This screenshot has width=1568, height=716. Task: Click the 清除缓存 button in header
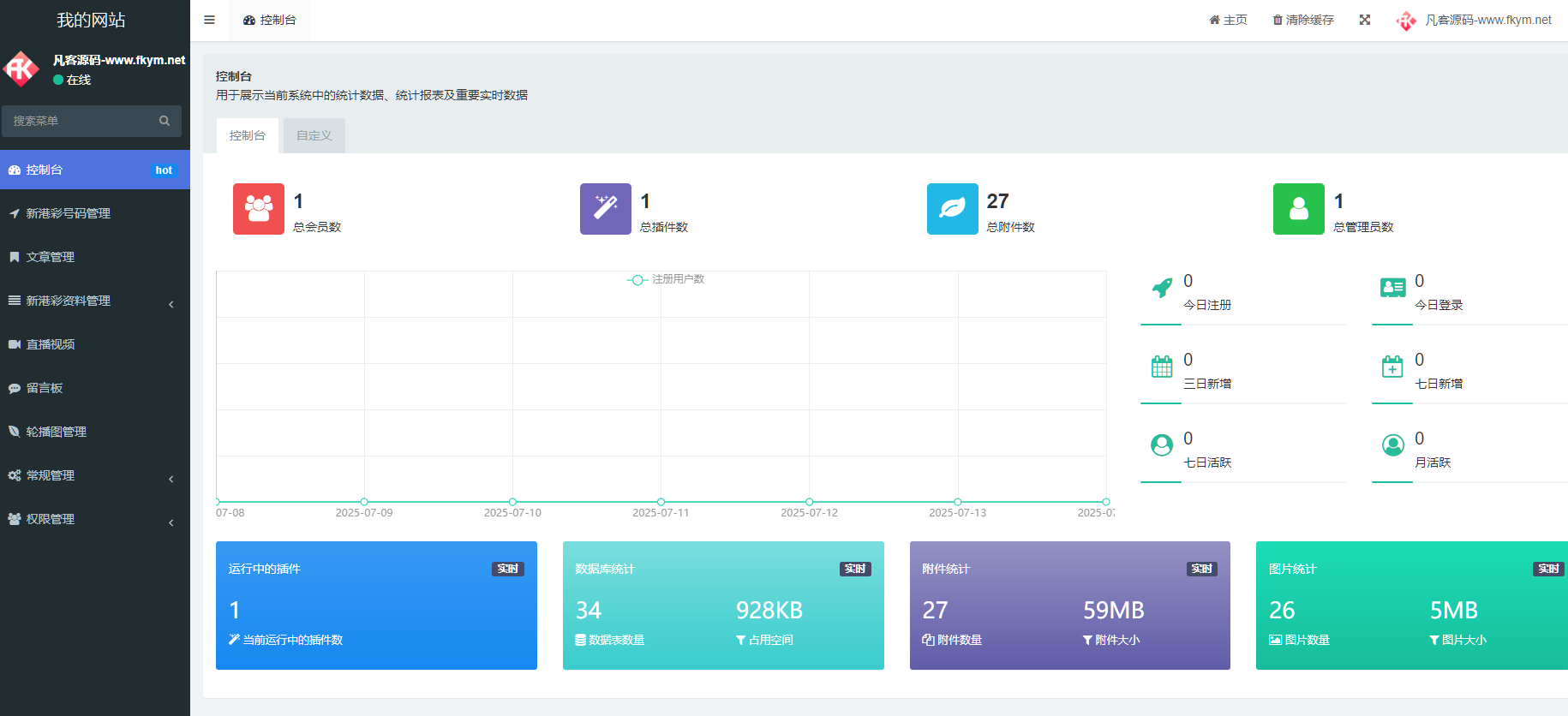pyautogui.click(x=1303, y=20)
